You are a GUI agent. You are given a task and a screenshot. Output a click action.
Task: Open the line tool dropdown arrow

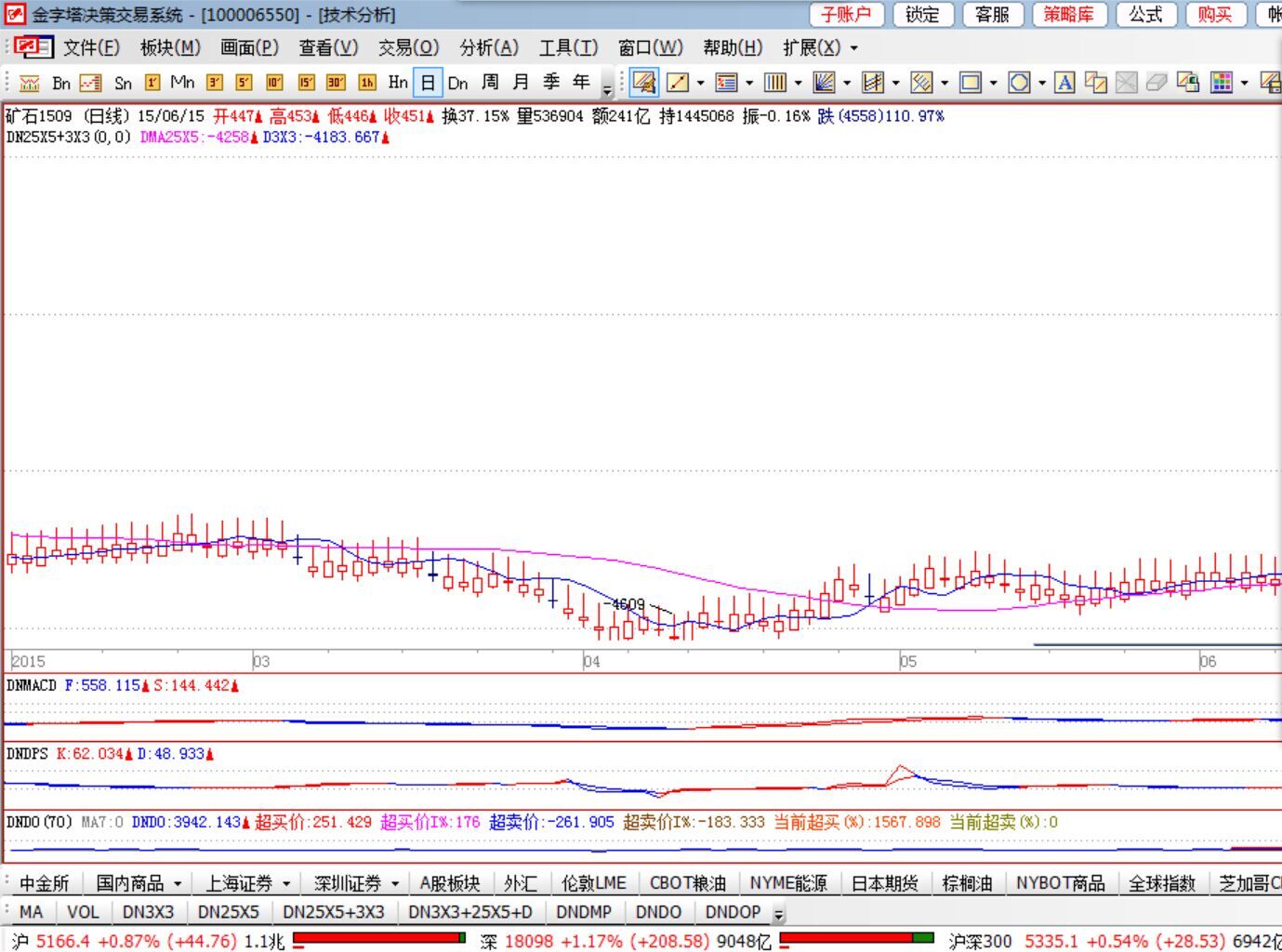pos(700,83)
